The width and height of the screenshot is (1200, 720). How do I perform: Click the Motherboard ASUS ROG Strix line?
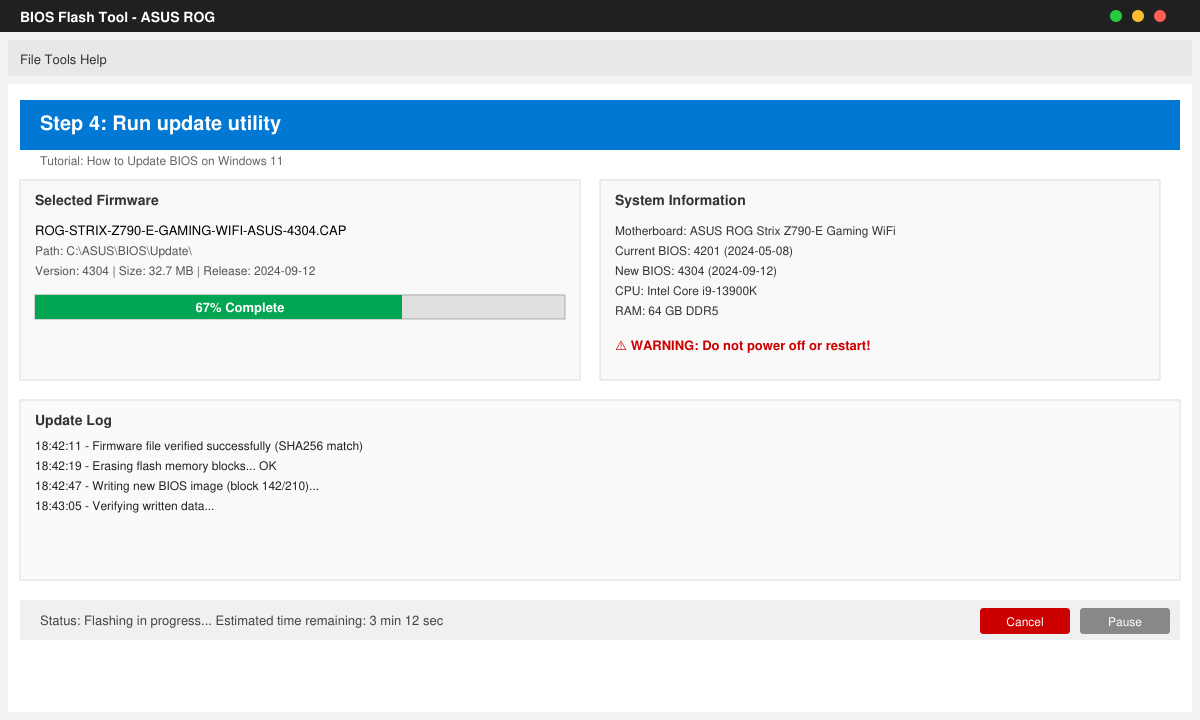click(x=755, y=231)
